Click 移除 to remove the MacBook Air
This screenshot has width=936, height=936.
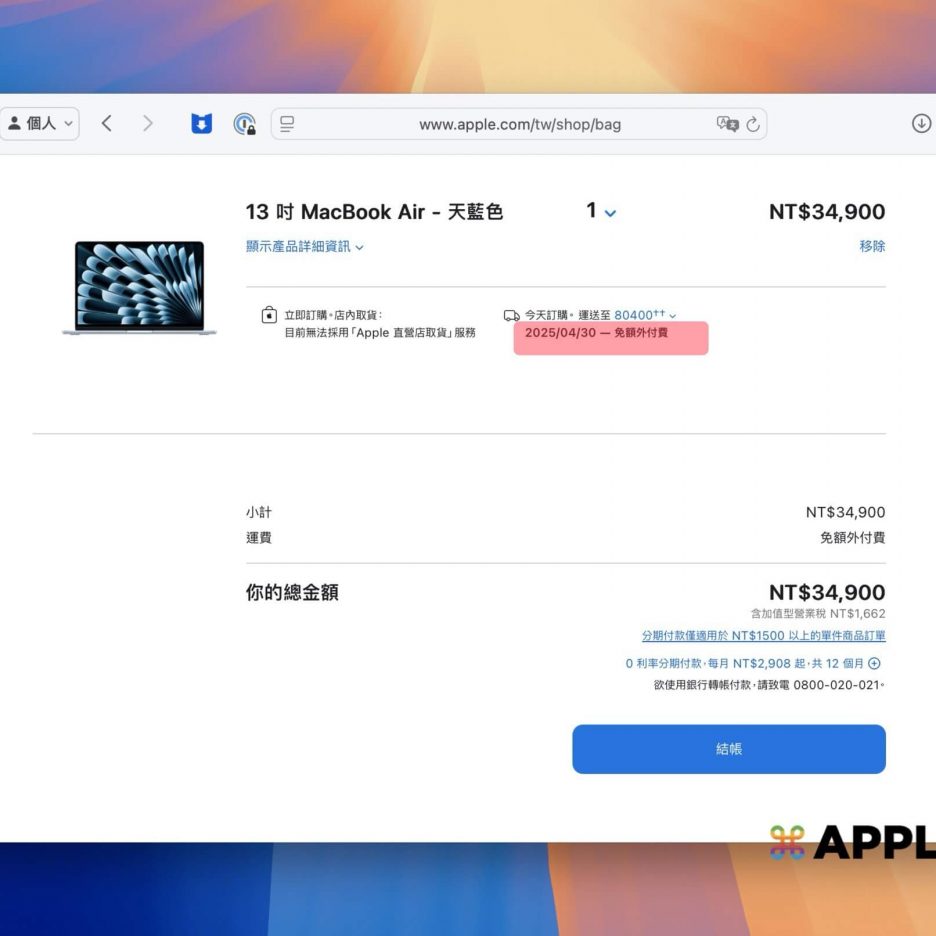point(872,246)
